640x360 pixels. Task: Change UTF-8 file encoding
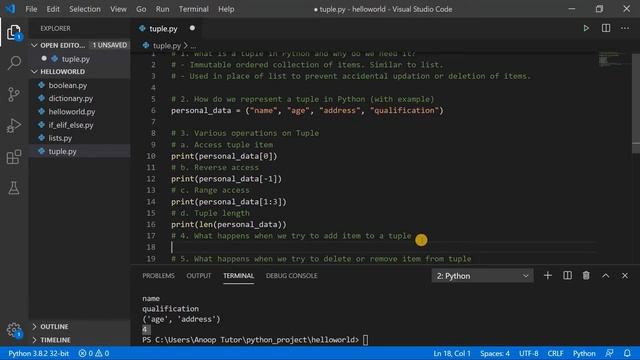click(529, 353)
